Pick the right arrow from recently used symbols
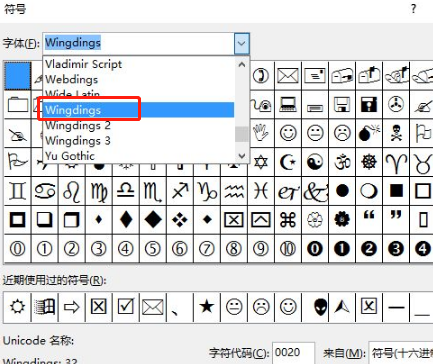Image resolution: width=433 pixels, height=364 pixels. pos(72,307)
